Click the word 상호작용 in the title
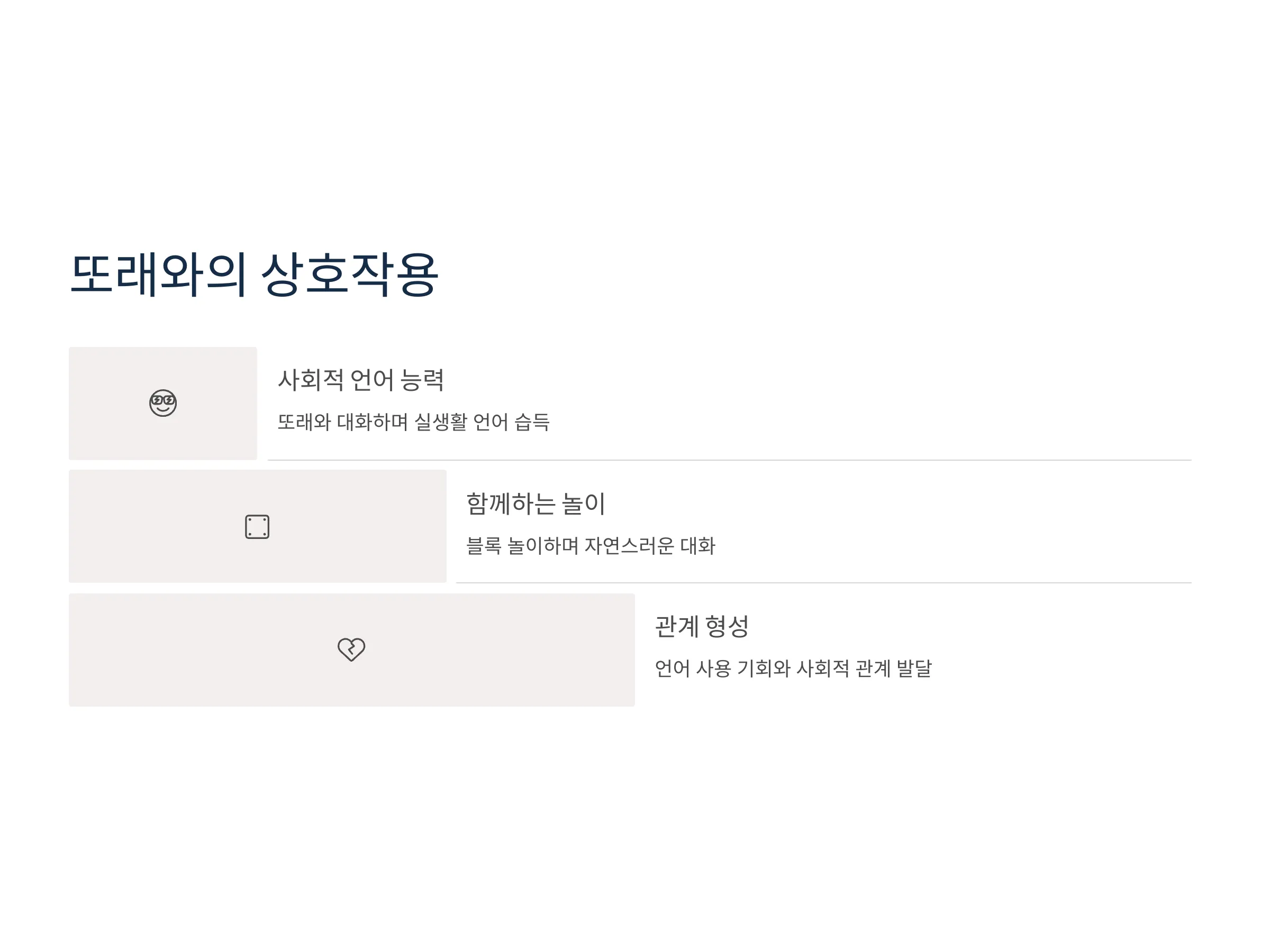This screenshot has height=952, width=1270. click(350, 274)
